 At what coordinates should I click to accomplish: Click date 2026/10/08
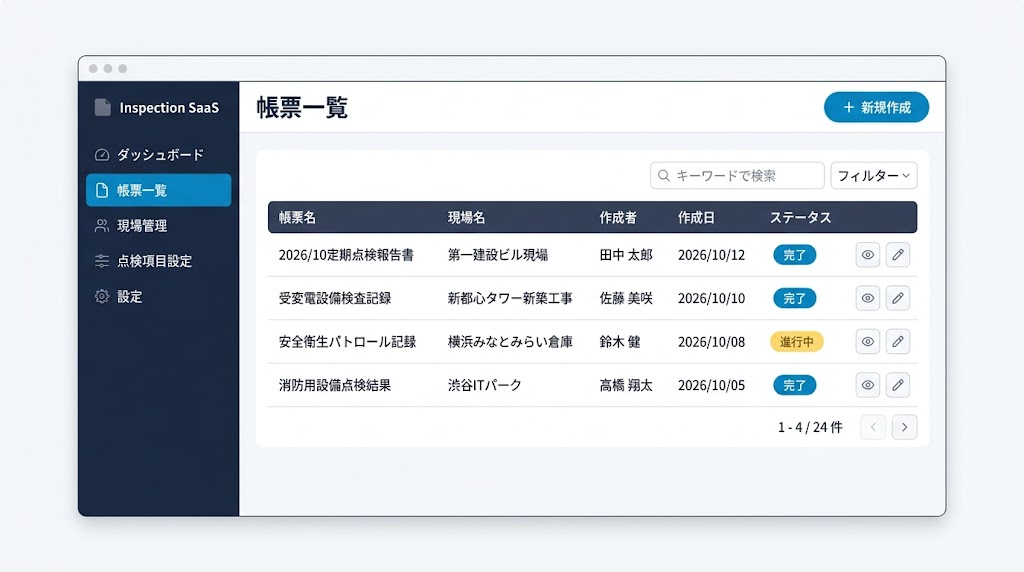pyautogui.click(x=711, y=342)
